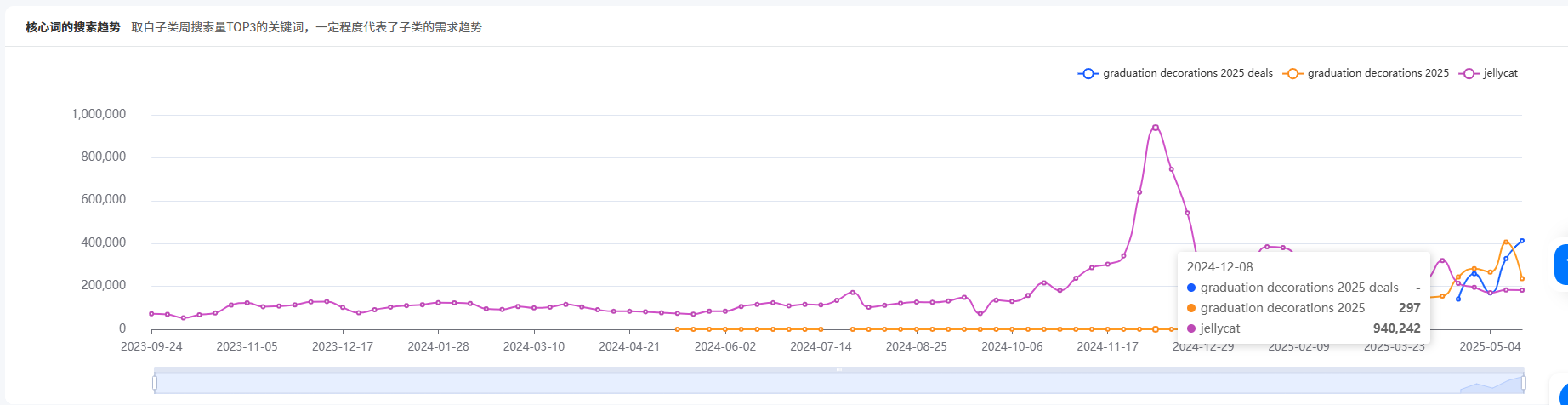Click the tooltip value 297

pyautogui.click(x=1410, y=308)
